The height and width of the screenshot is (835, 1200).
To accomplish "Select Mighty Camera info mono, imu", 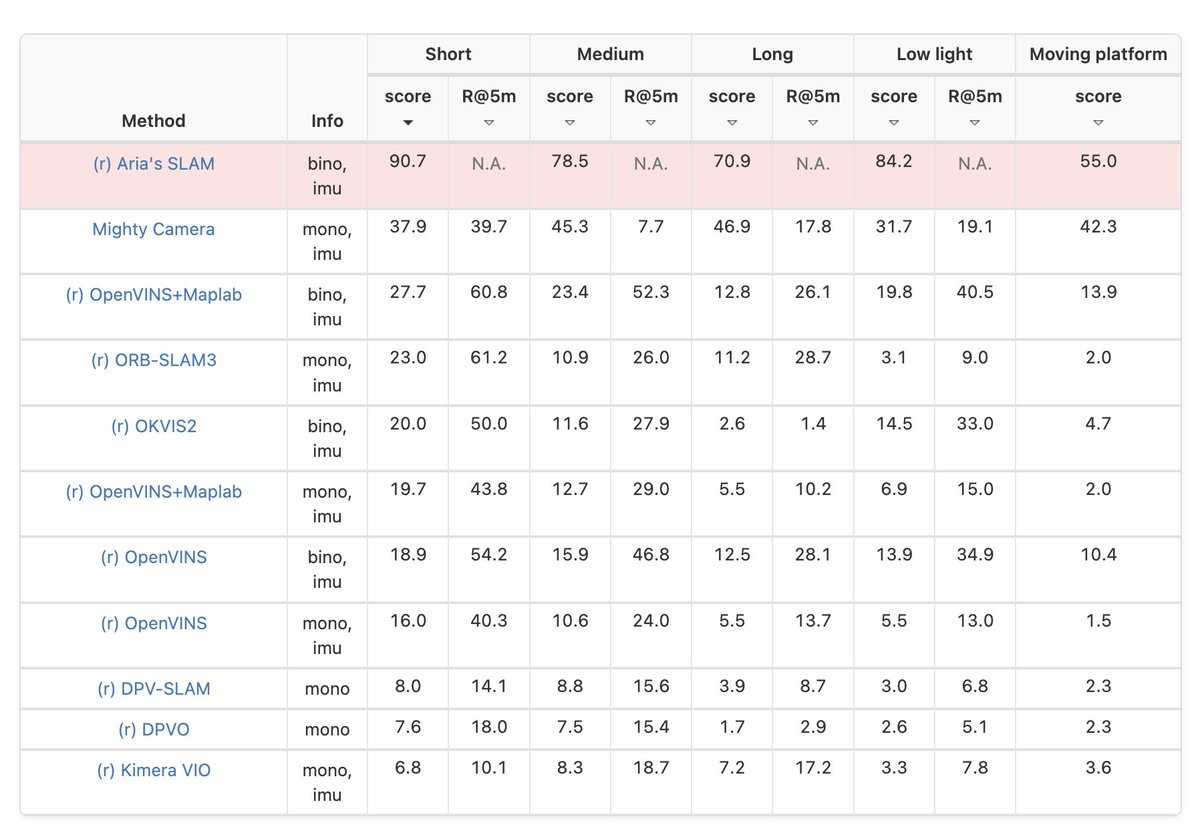I will [327, 241].
